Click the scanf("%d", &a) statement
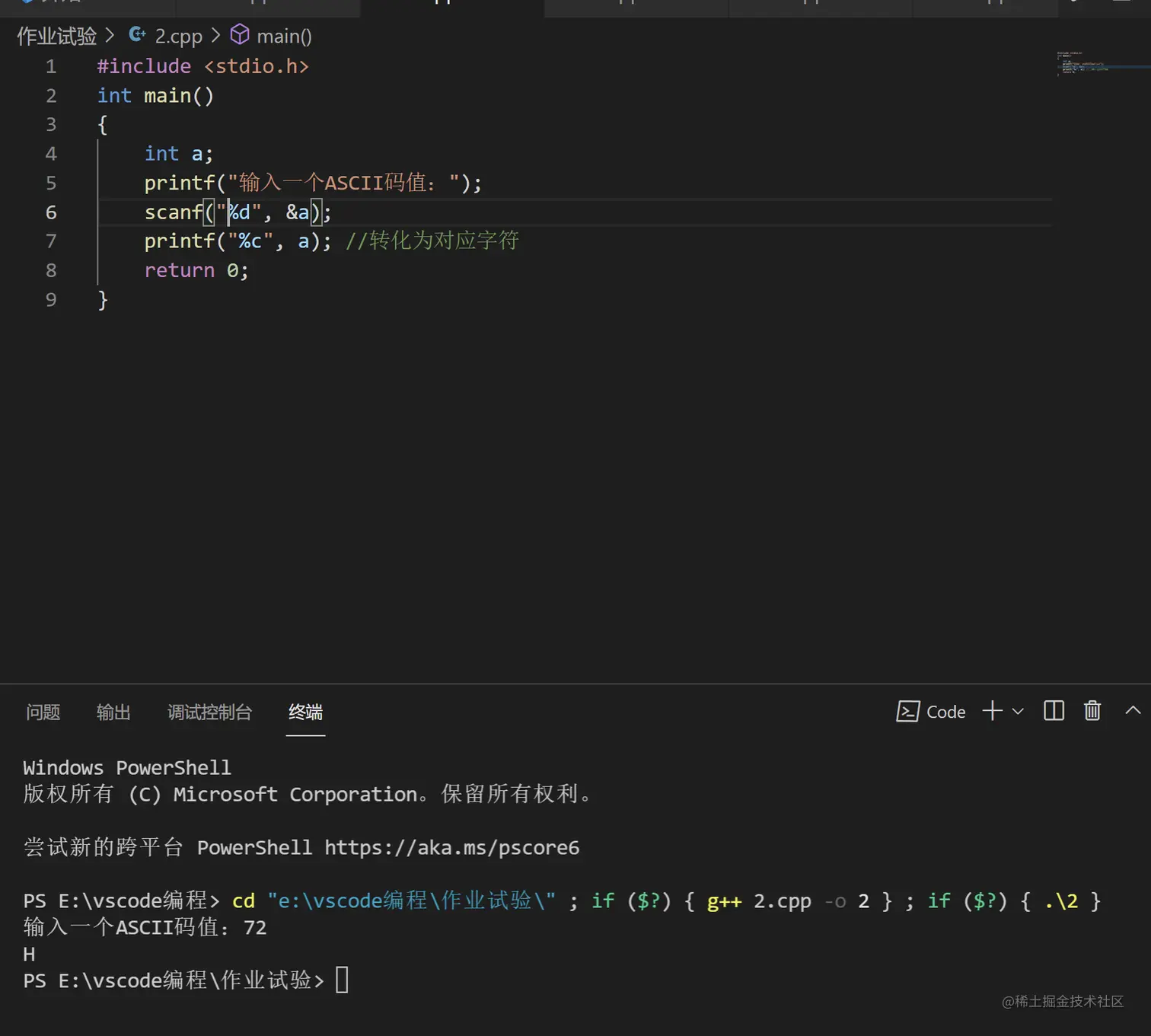Screen dimensions: 1151x1036 tap(238, 212)
